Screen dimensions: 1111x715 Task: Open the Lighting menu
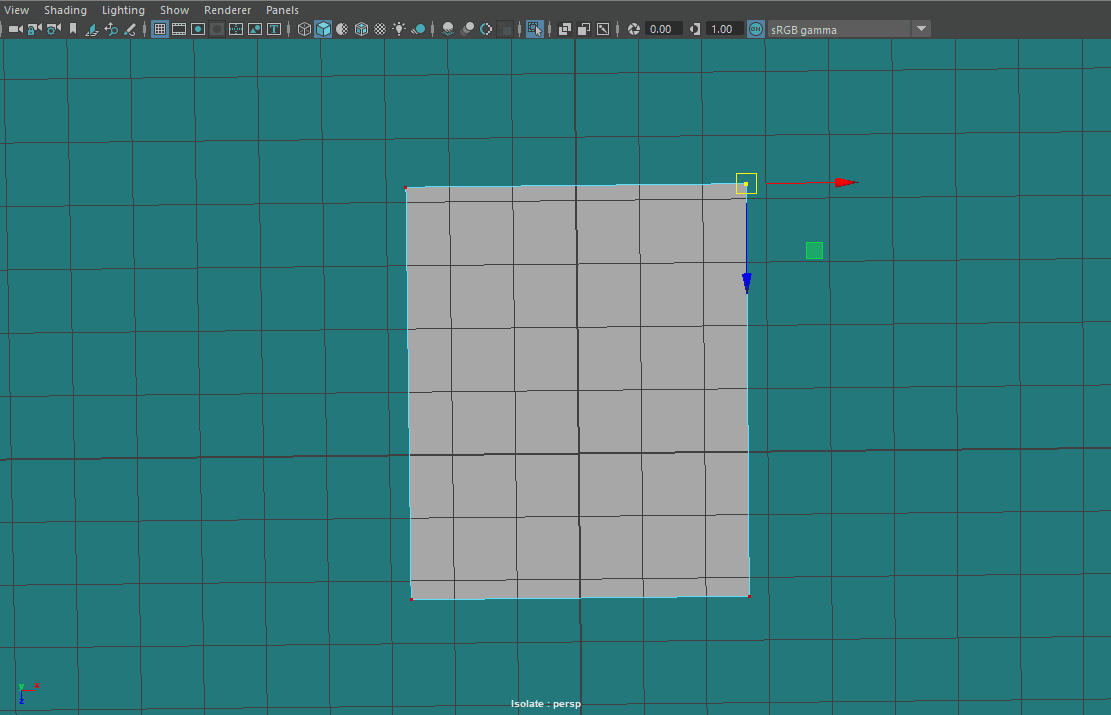click(123, 10)
